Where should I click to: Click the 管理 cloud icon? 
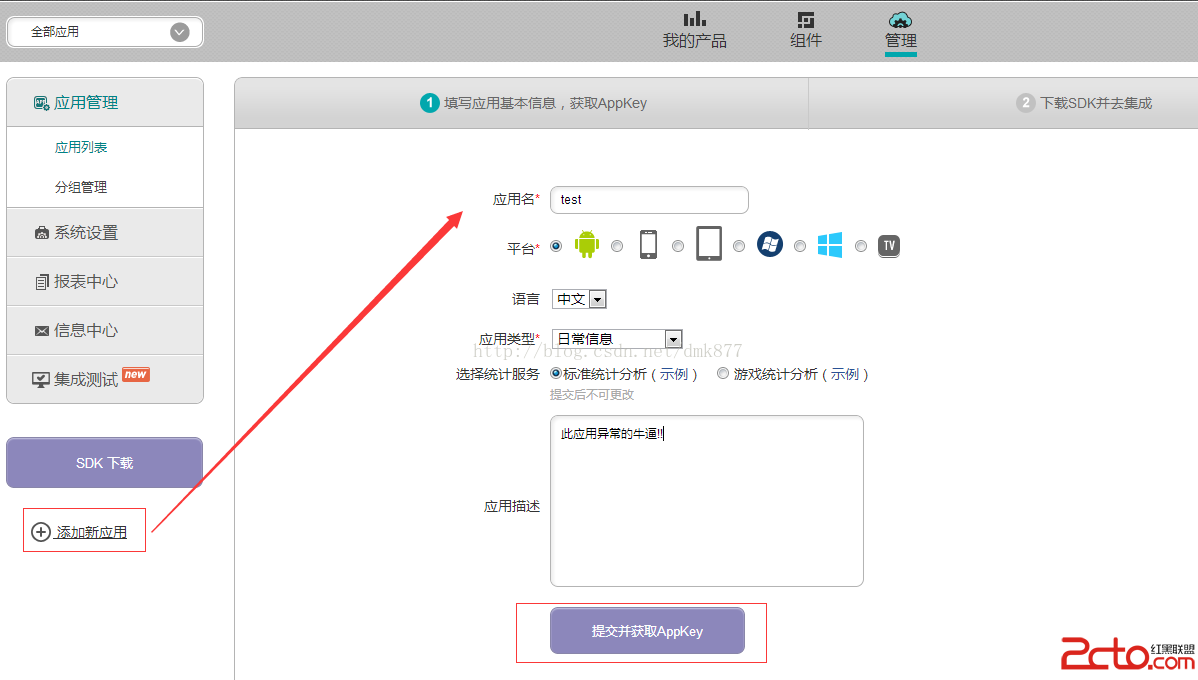click(900, 19)
